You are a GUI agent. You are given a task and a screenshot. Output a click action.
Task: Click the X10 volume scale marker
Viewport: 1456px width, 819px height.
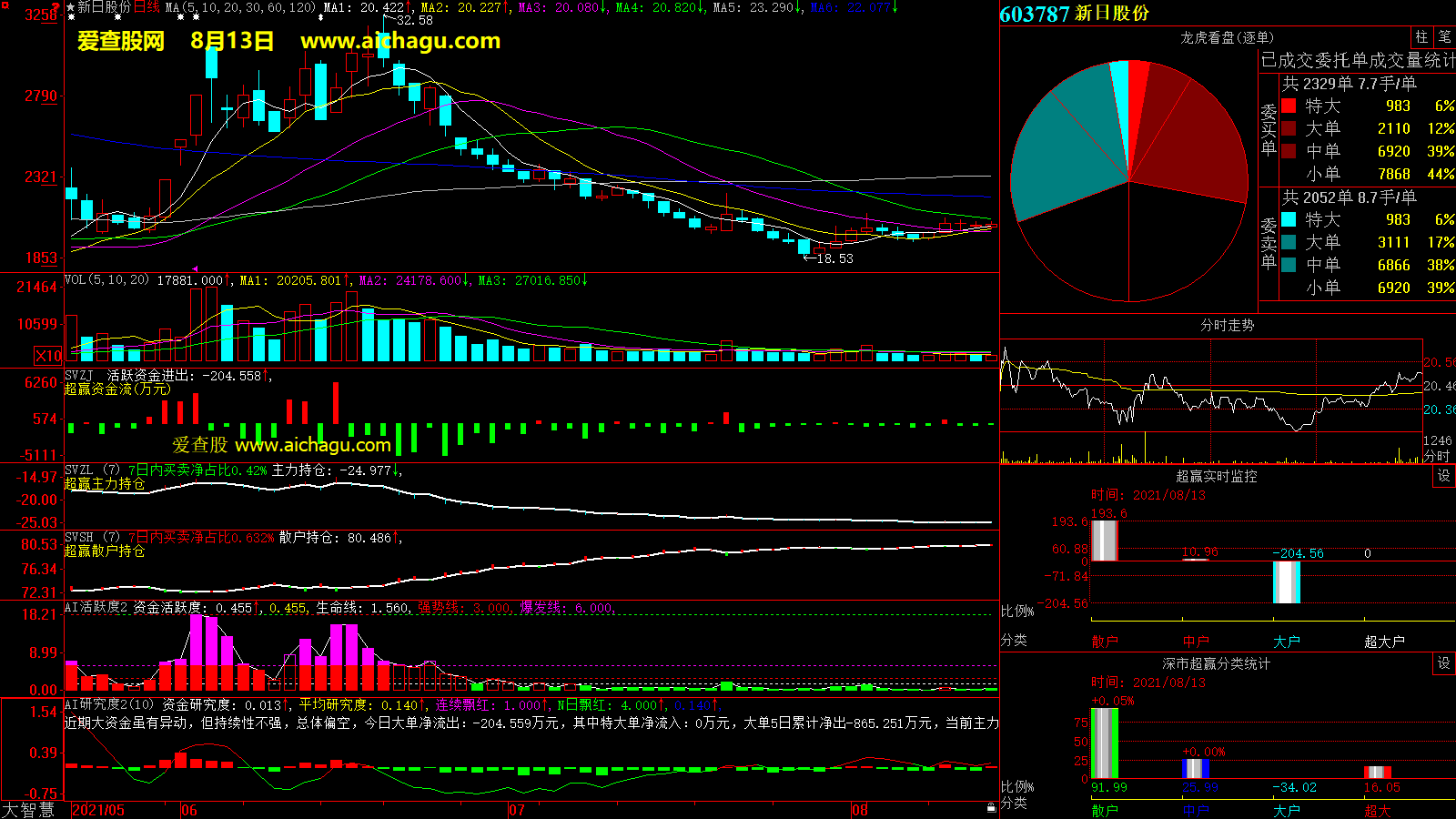[x=48, y=356]
